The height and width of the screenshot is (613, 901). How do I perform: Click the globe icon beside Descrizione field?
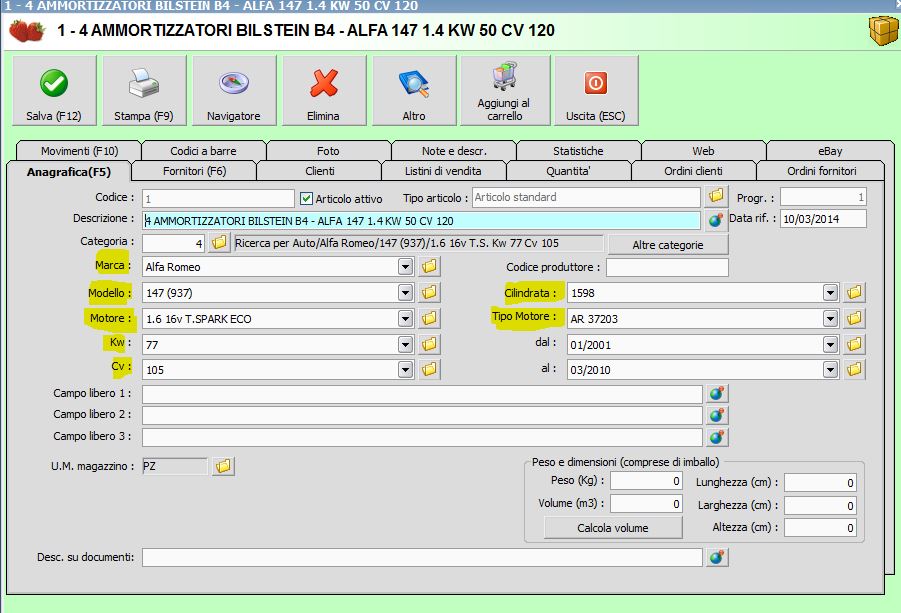click(x=716, y=220)
